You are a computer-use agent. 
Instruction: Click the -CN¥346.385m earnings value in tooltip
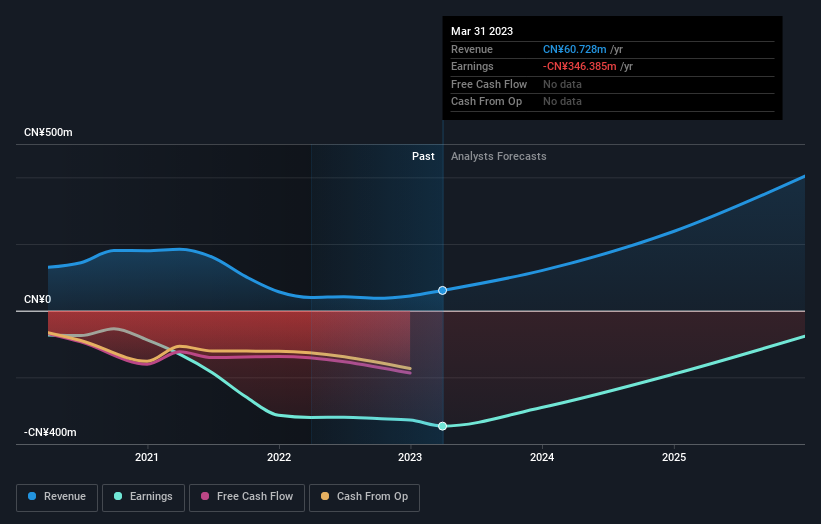(580, 66)
